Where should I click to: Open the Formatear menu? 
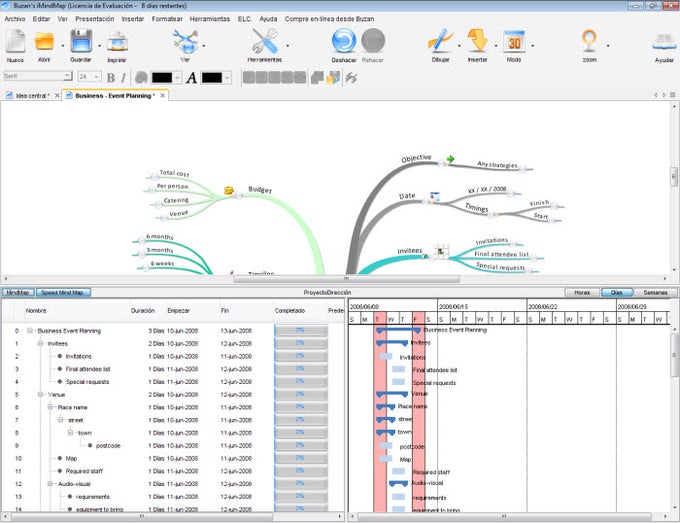167,19
